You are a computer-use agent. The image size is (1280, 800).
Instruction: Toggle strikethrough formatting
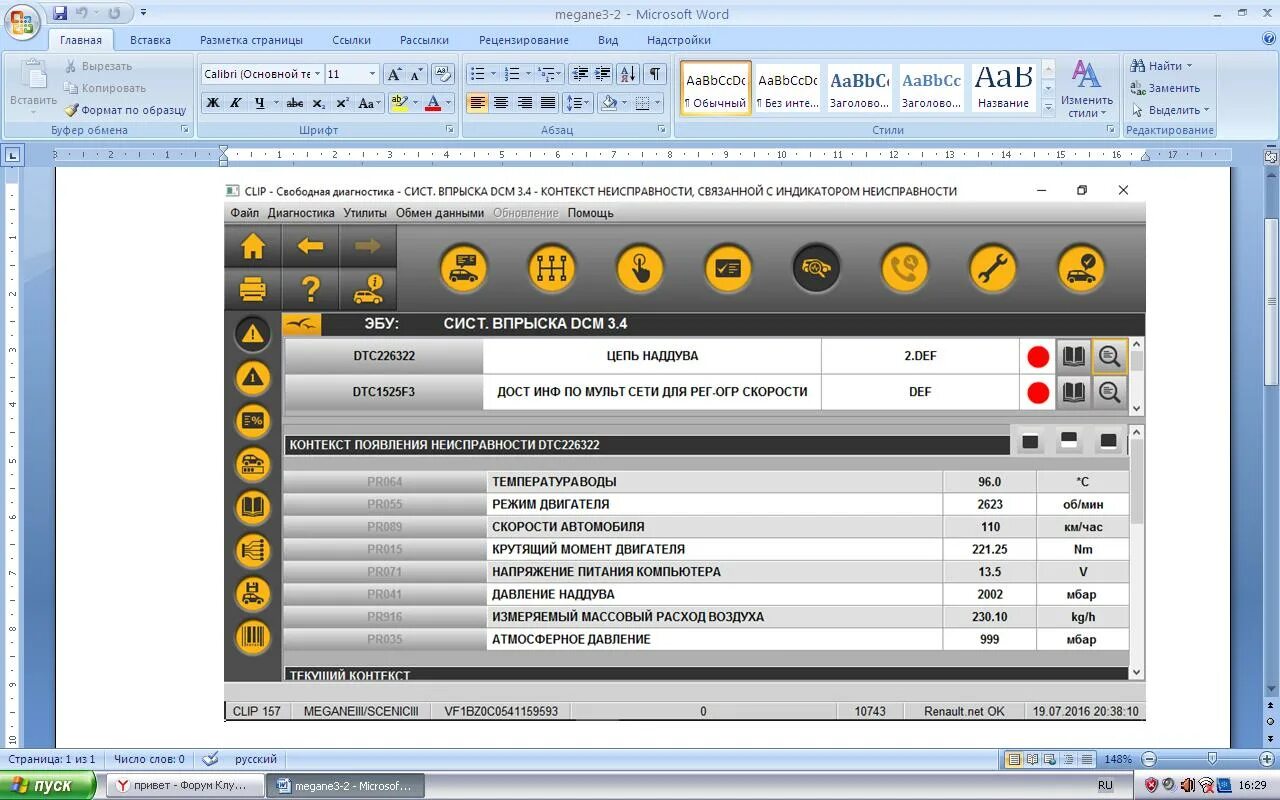295,103
